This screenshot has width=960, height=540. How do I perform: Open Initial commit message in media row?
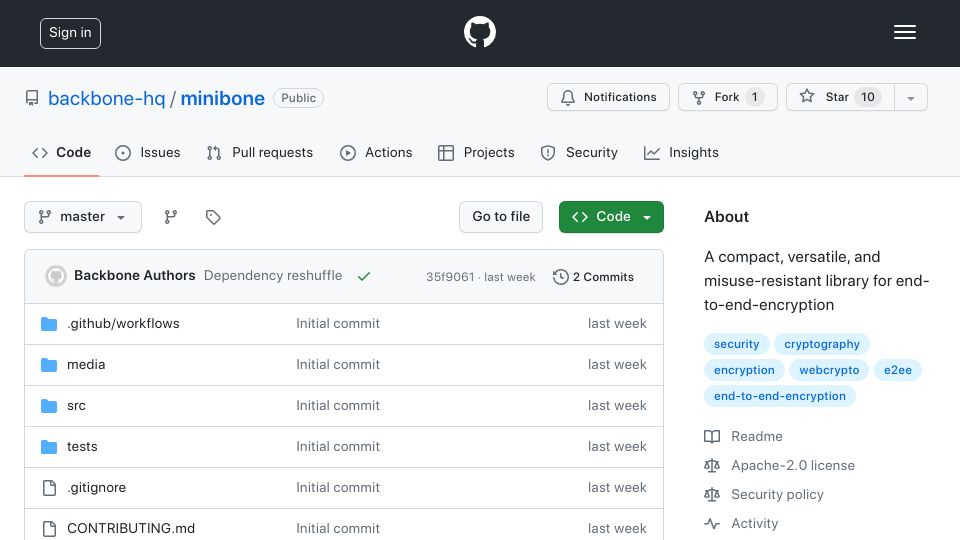point(338,364)
